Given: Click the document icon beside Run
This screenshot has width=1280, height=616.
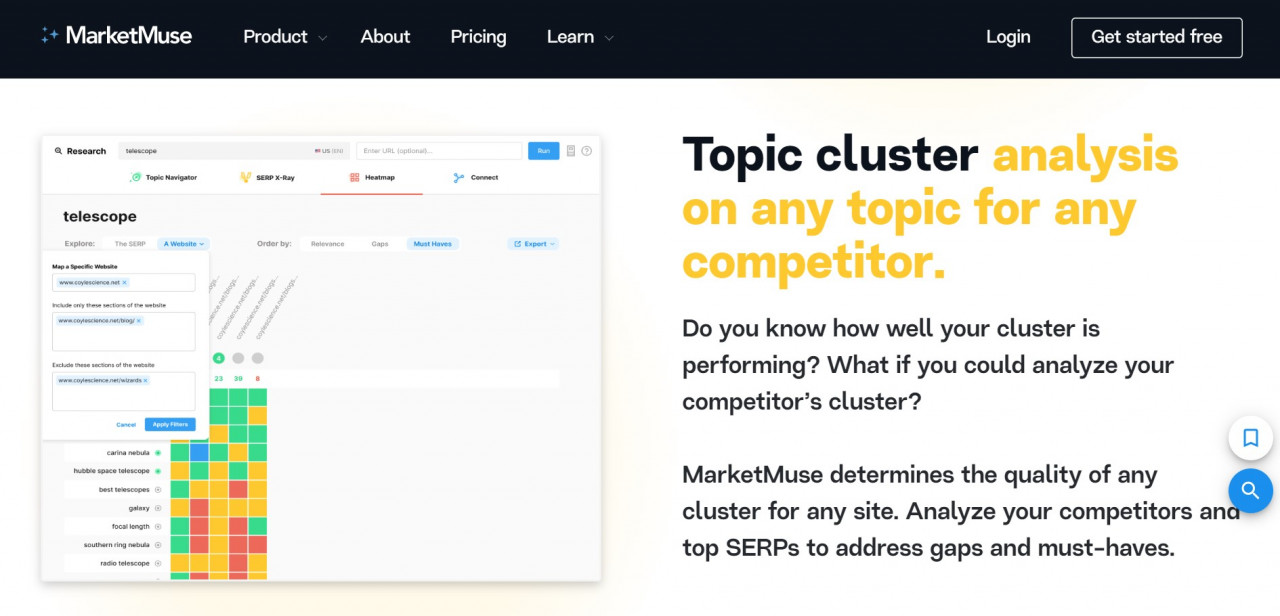Looking at the screenshot, I should (x=571, y=151).
